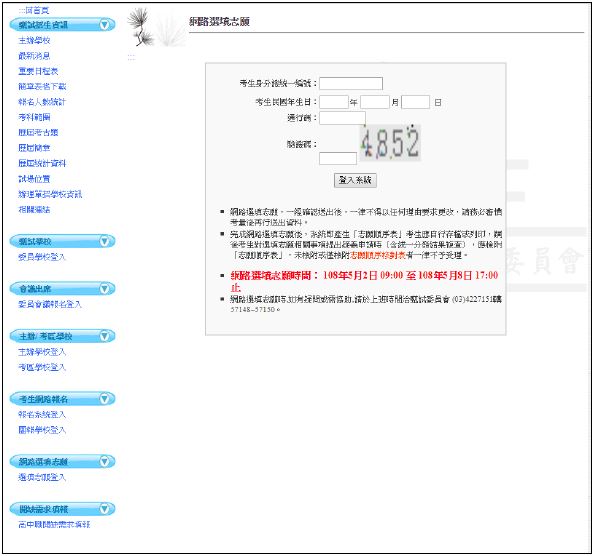593x556 pixels.
Task: Focus the 驗證碼 captcha input box
Action: click(x=338, y=158)
